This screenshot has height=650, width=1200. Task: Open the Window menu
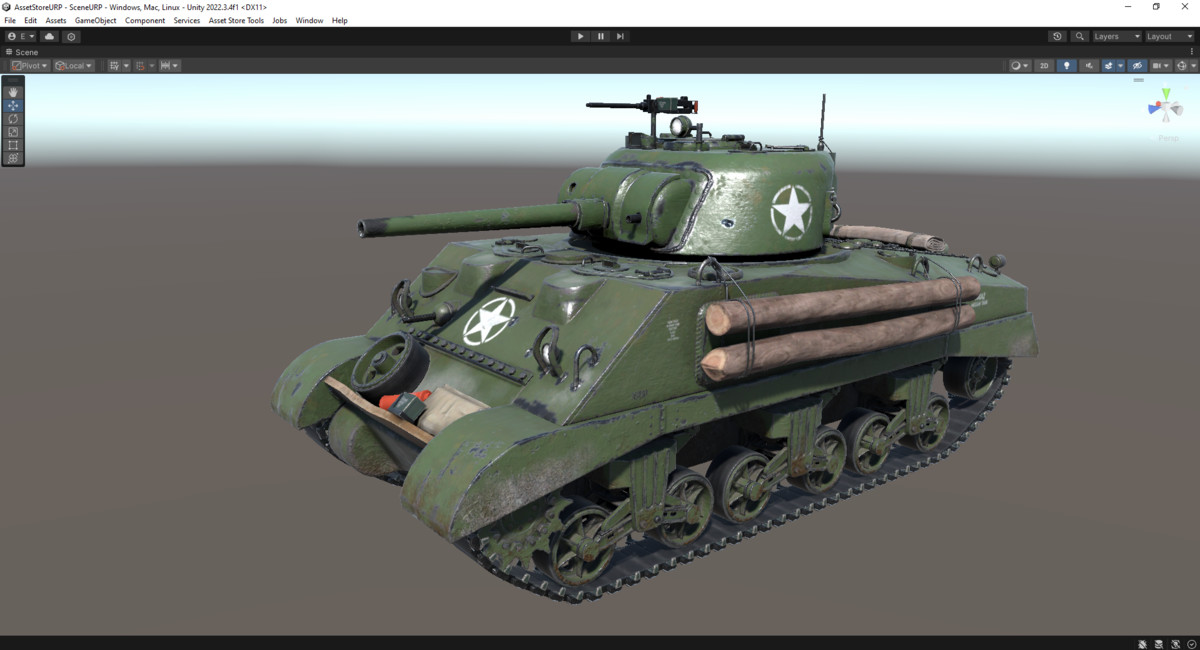309,20
